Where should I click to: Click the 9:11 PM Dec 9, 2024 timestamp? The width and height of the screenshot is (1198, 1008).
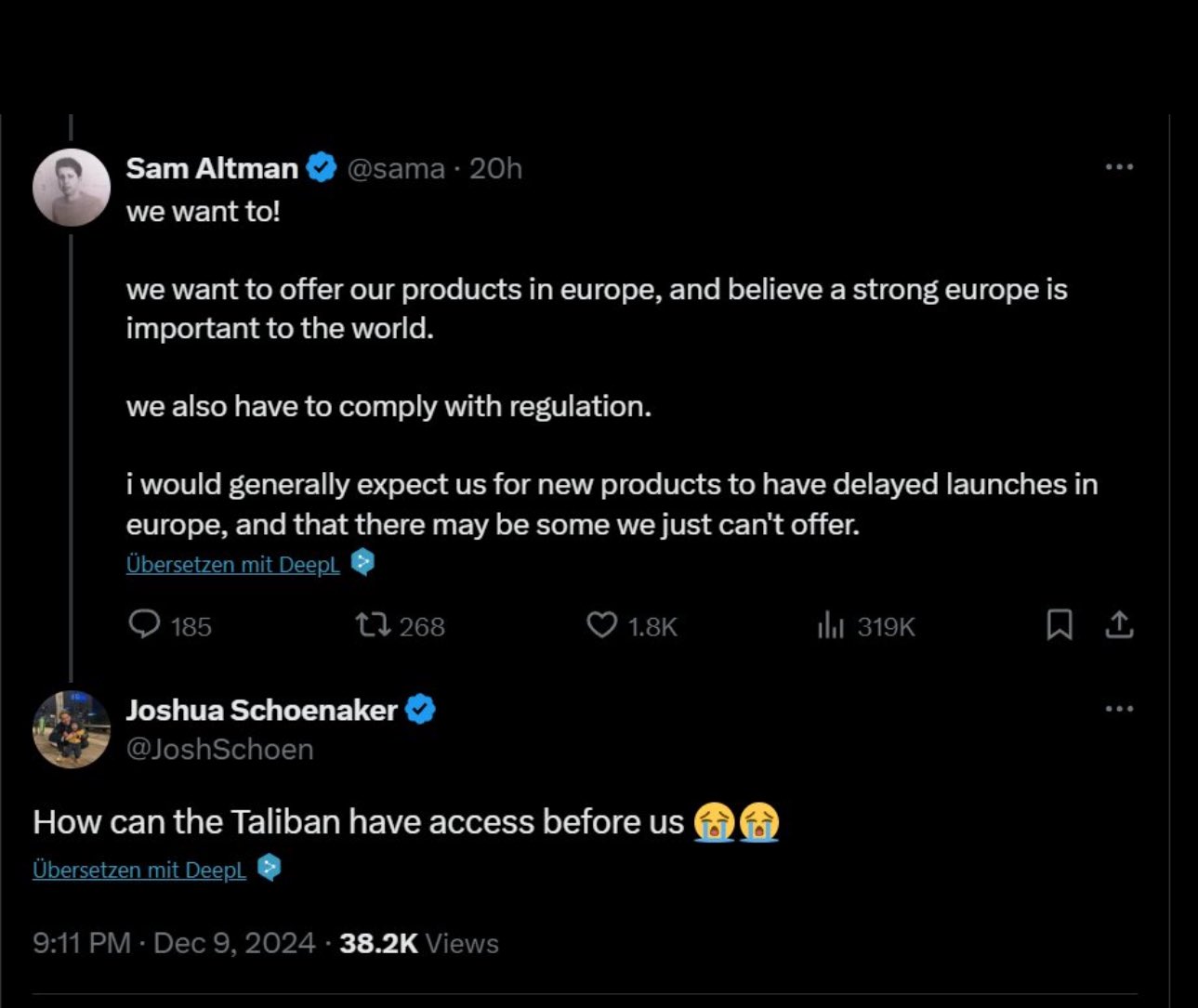tap(174, 943)
